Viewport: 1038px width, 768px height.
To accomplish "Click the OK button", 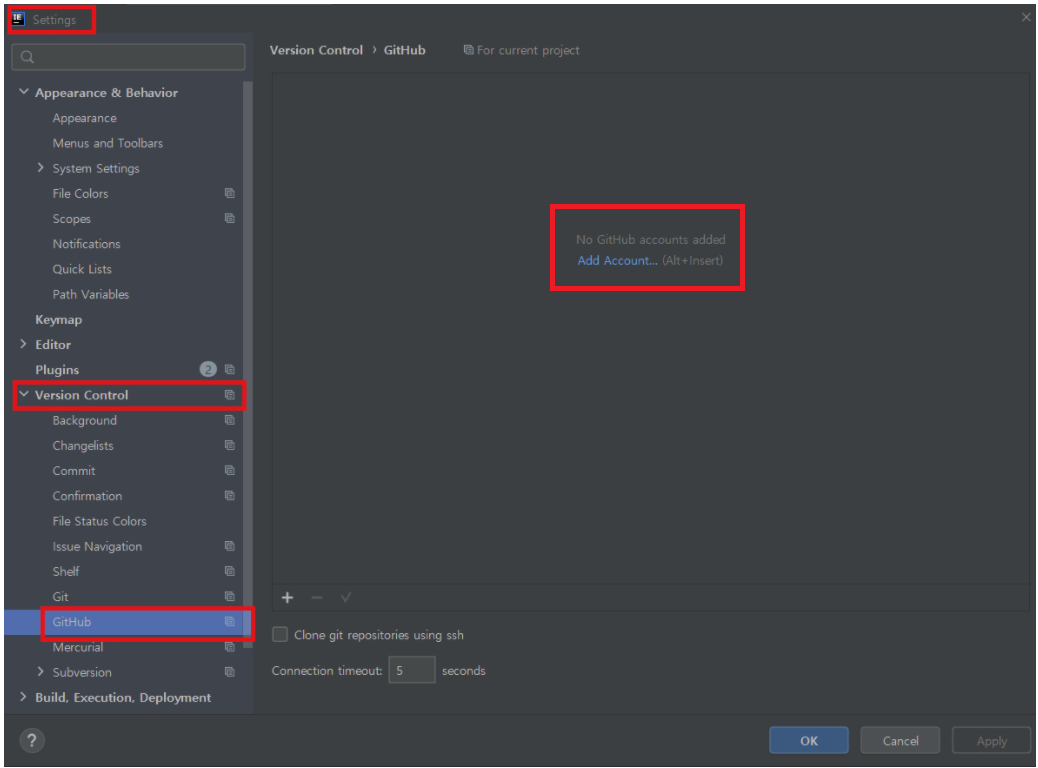I will (808, 740).
